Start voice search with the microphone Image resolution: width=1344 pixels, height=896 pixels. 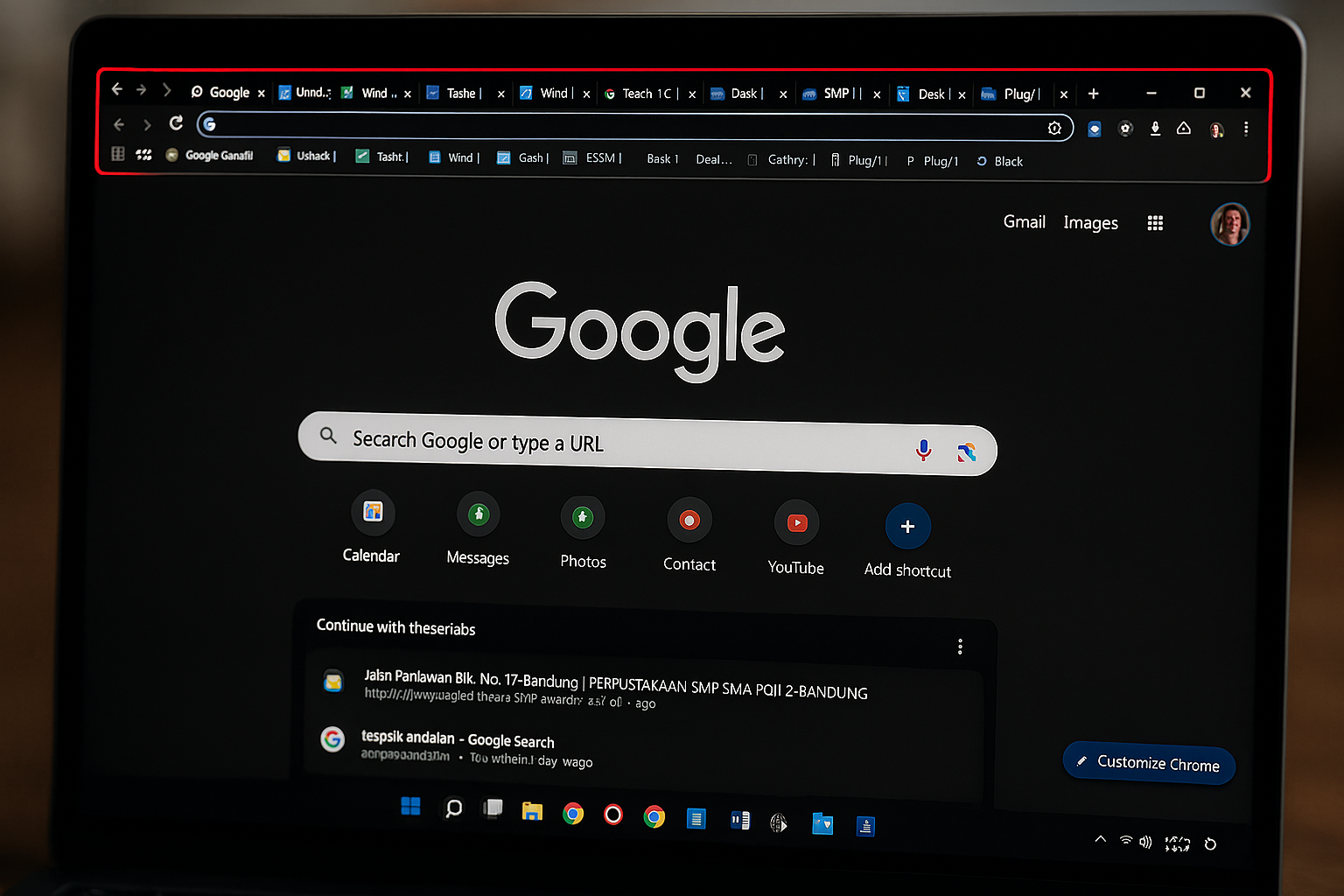coord(923,450)
